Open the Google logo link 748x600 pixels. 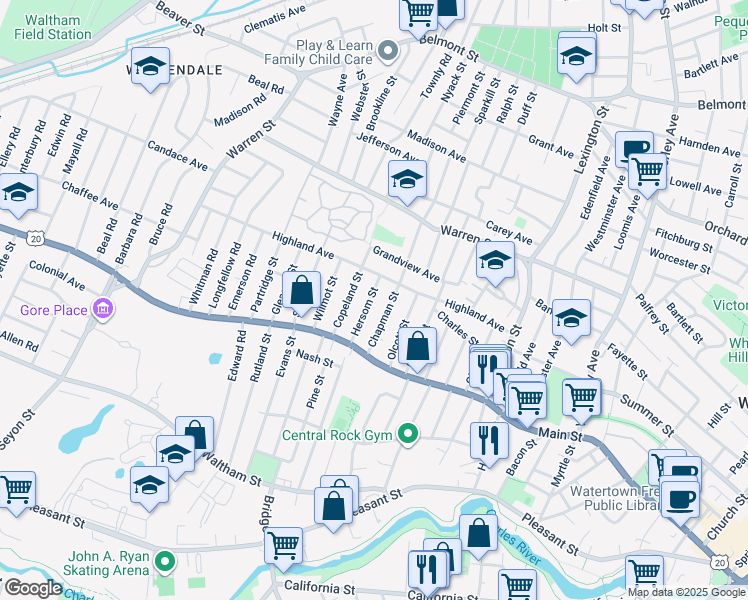33,588
